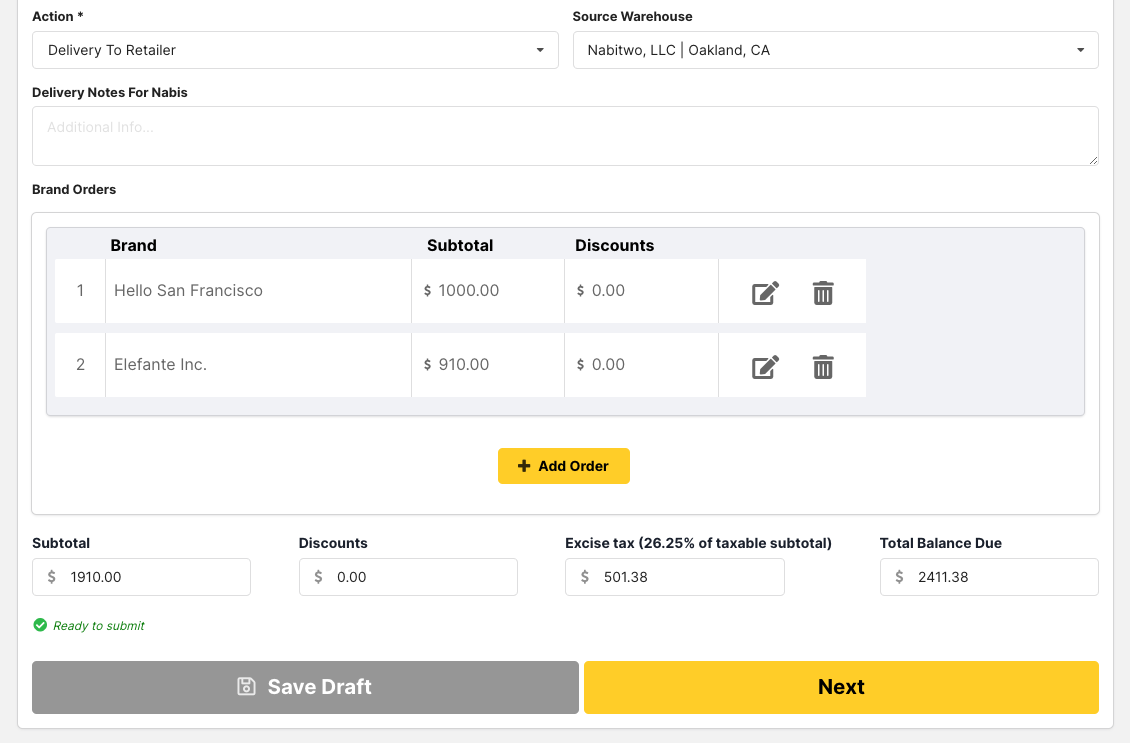This screenshot has width=1130, height=743.
Task: Focus the Delivery Notes For Nabis textarea
Action: pyautogui.click(x=565, y=136)
